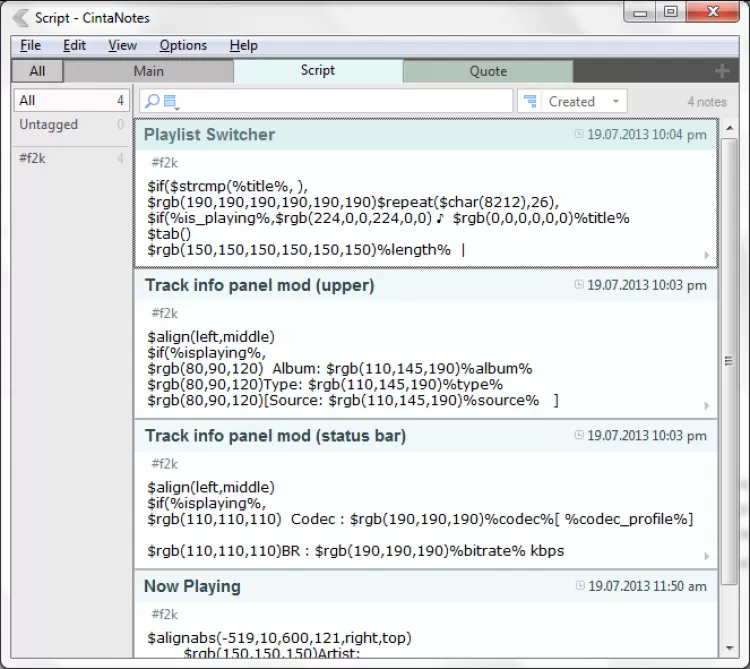The width and height of the screenshot is (750, 669).
Task: Select Track info panel mod (status bar) title
Action: pyautogui.click(x=276, y=436)
